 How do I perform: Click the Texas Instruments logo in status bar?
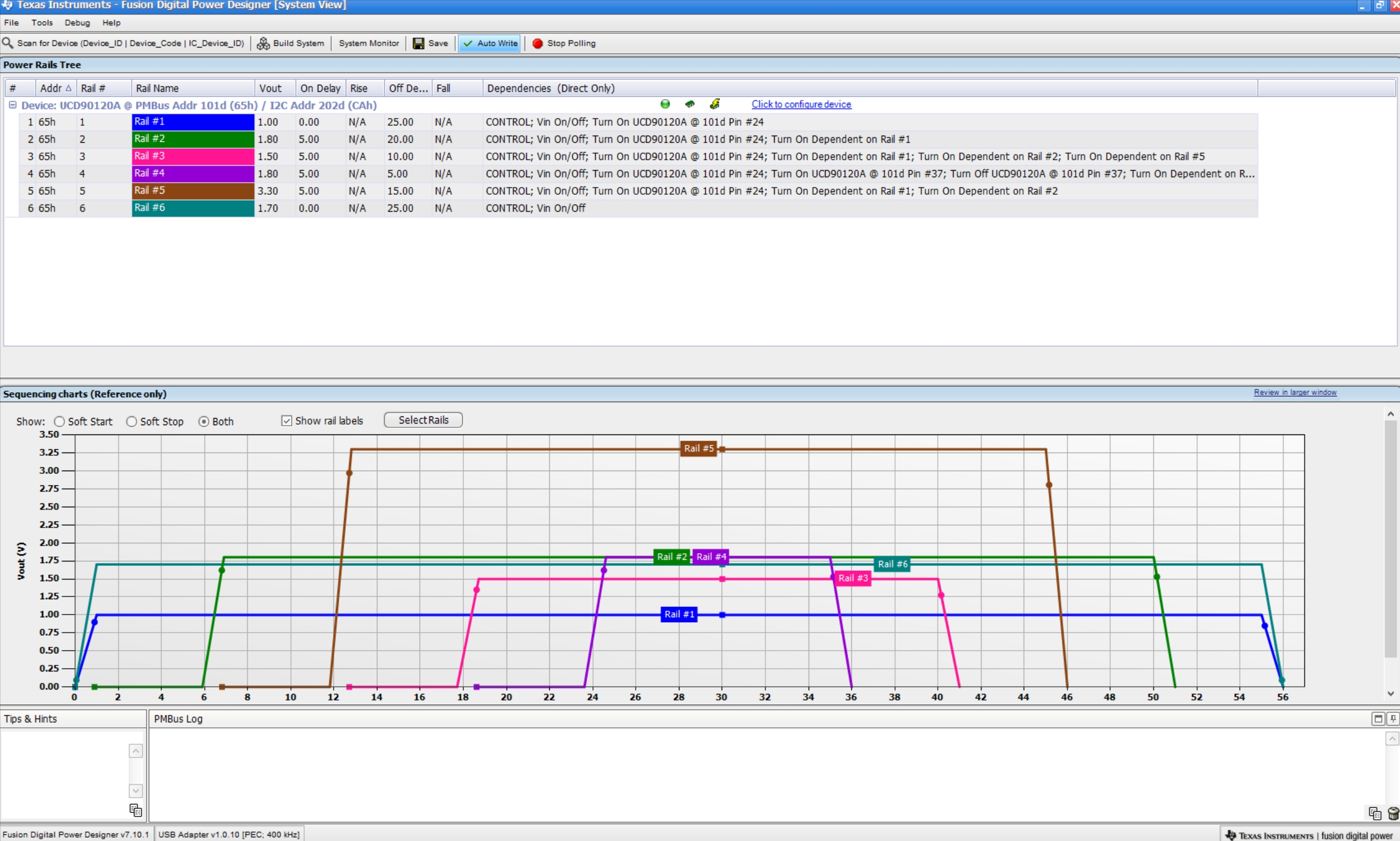coord(1230,835)
